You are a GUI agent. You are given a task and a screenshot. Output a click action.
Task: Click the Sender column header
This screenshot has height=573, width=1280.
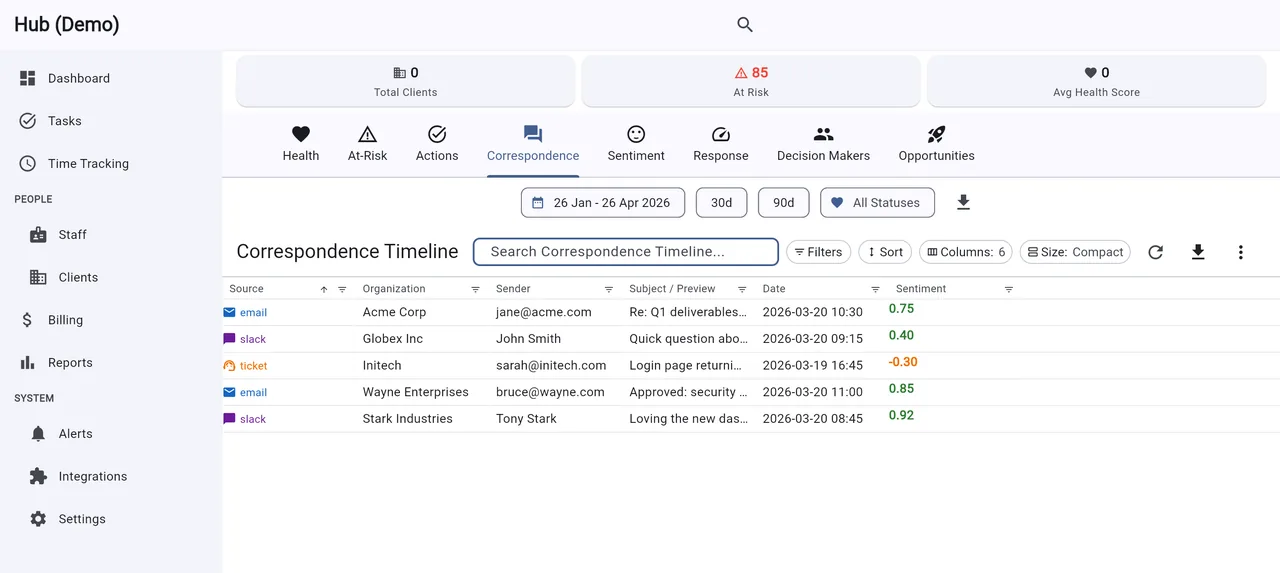[513, 289]
